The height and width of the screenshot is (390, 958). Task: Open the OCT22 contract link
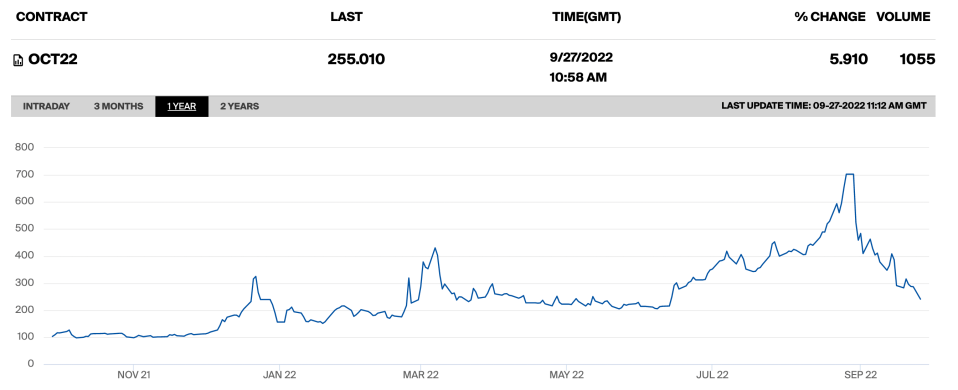point(53,60)
